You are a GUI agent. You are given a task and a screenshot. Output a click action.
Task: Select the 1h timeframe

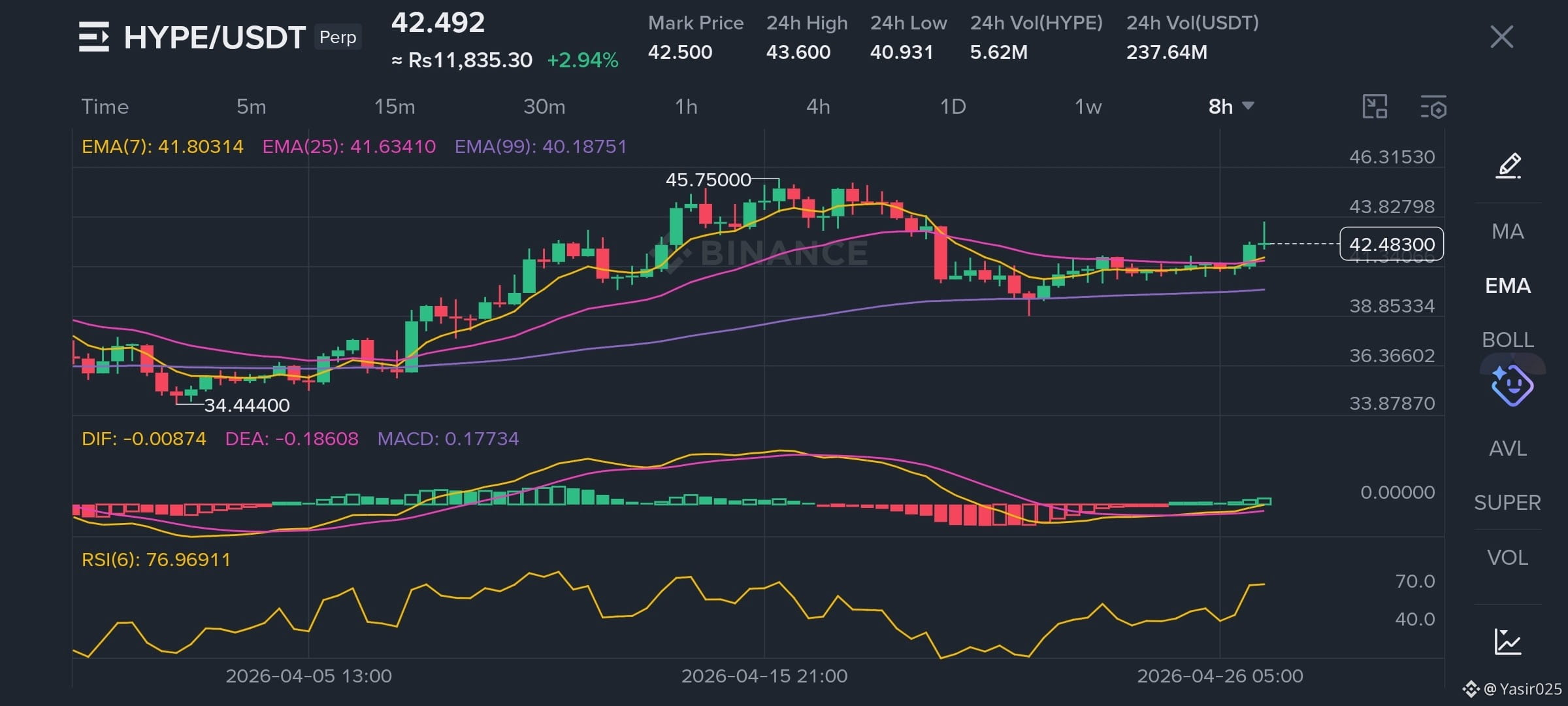coord(686,107)
